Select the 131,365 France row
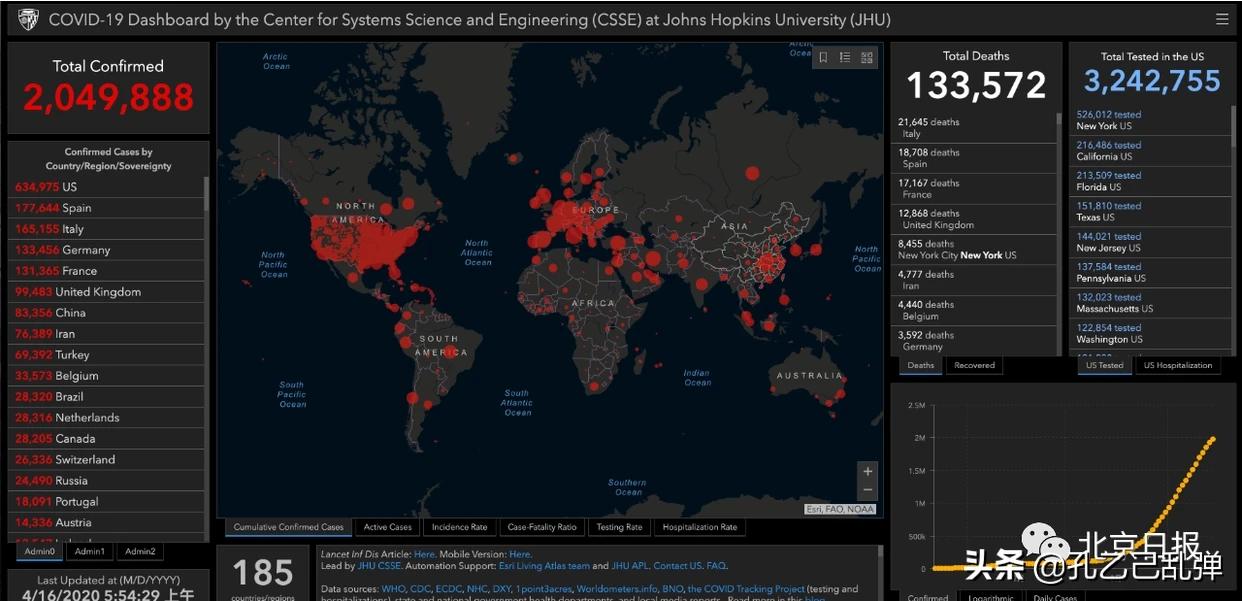 coord(108,271)
